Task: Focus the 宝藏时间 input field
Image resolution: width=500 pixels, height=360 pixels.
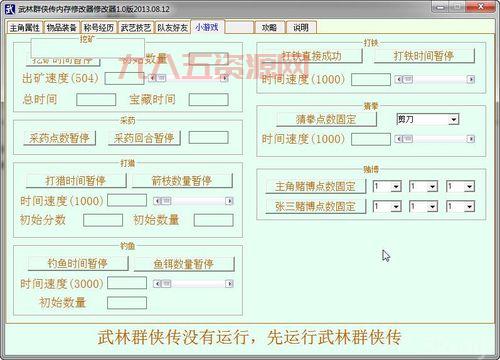Action: 209,100
